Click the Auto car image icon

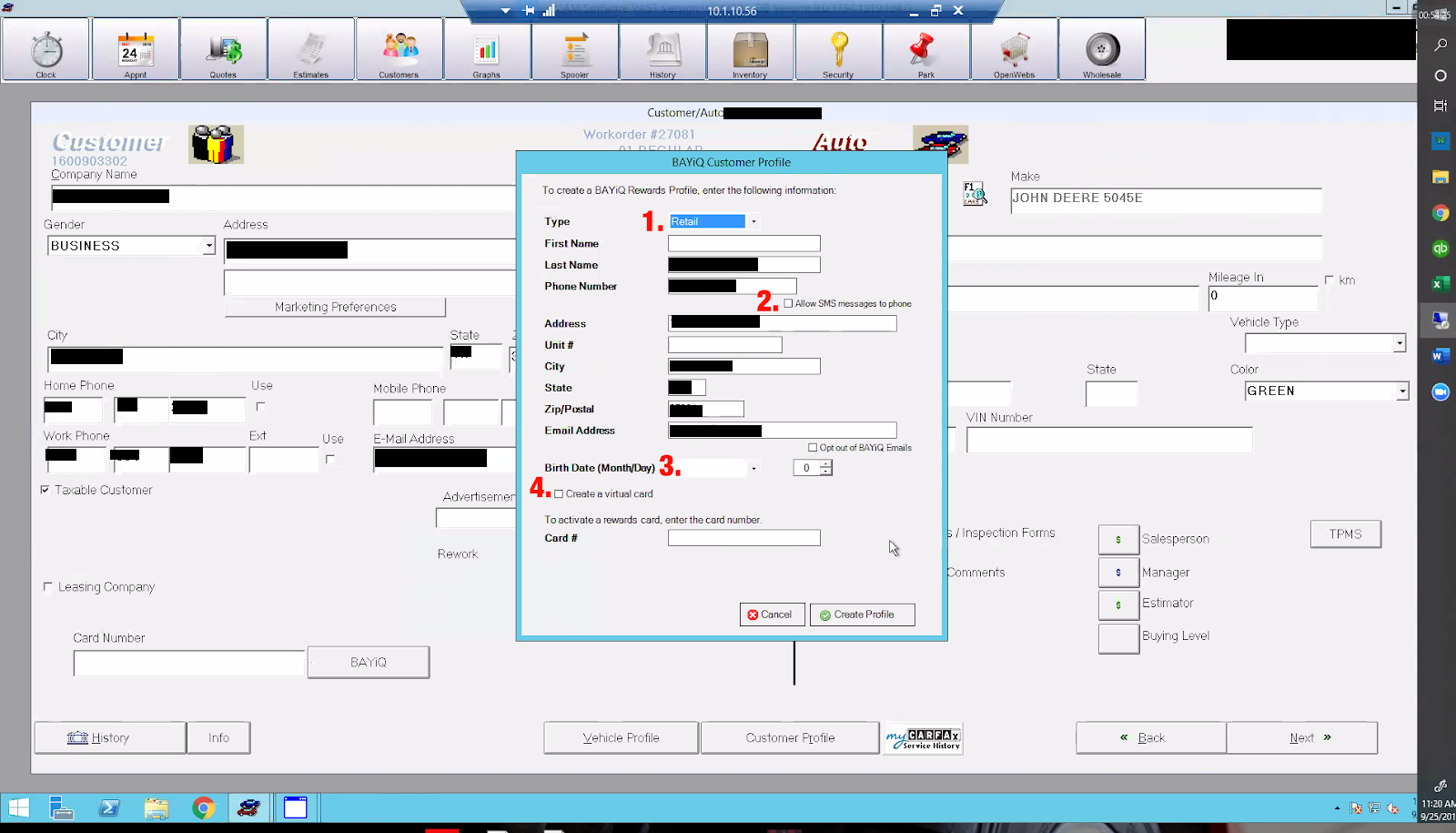(941, 144)
